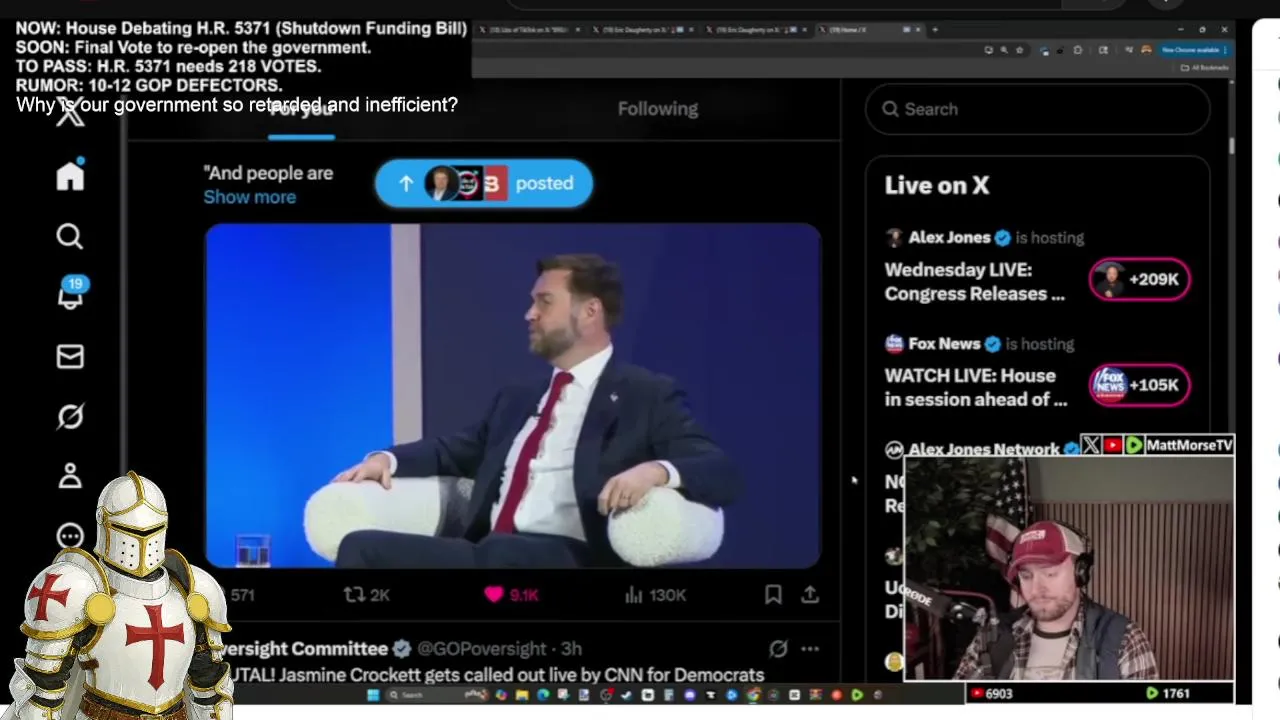Open Microsoft Edge from the taskbar

coord(543,695)
